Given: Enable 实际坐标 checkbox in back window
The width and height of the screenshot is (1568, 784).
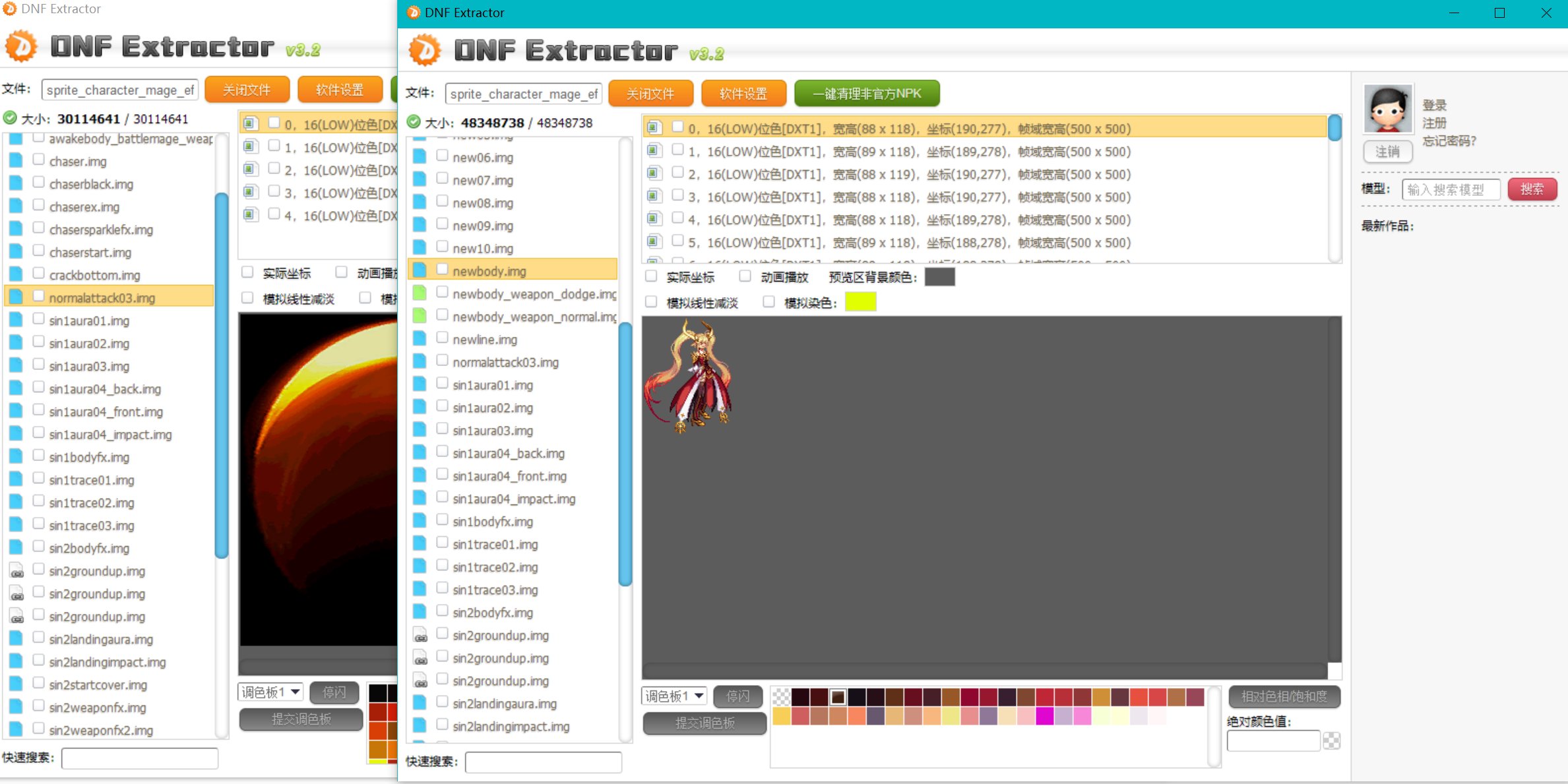Looking at the screenshot, I should pos(248,272).
